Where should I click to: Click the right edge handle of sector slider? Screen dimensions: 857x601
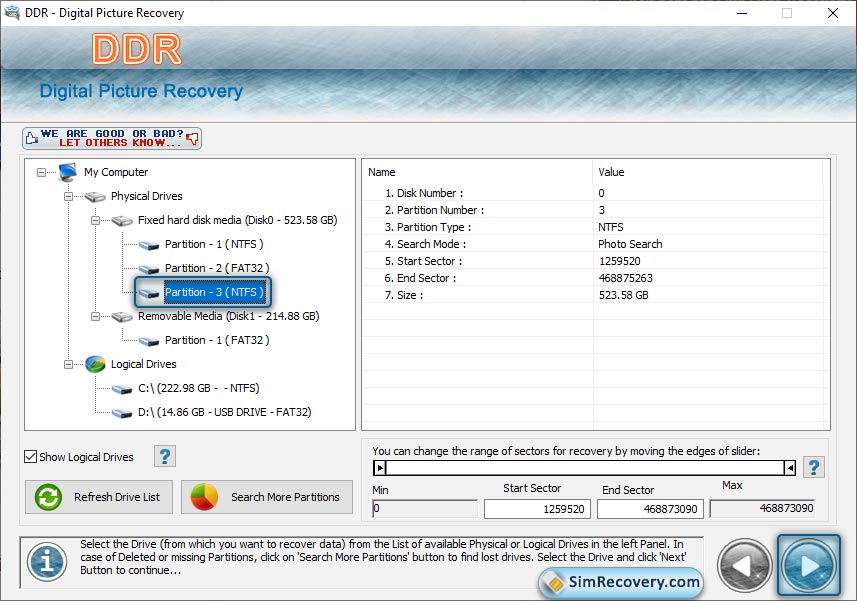(790, 468)
